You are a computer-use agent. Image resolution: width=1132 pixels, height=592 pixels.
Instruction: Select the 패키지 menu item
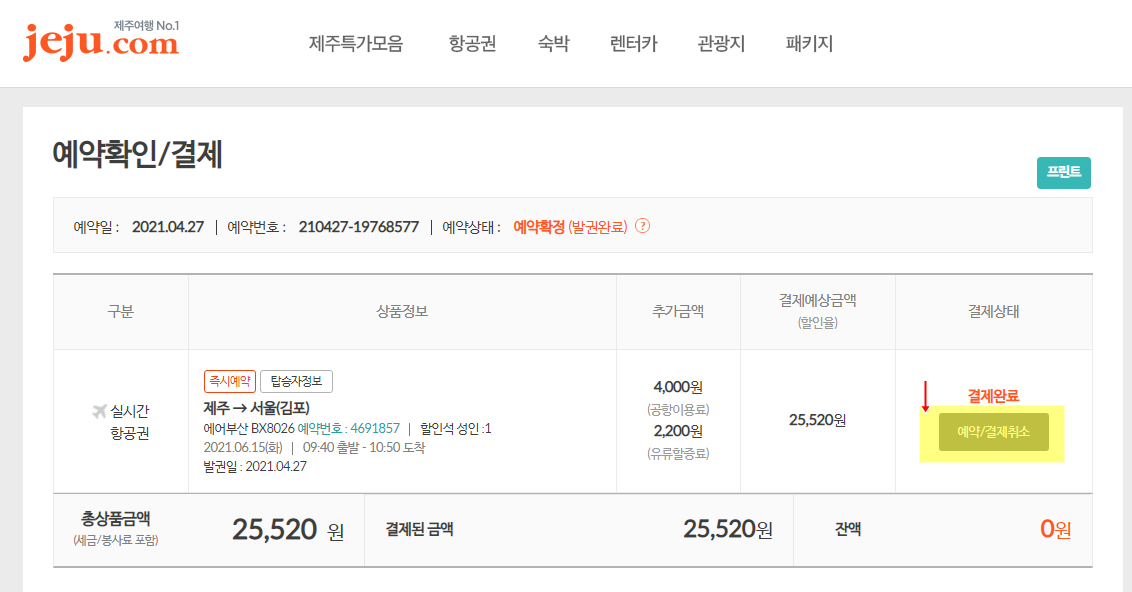tap(809, 43)
